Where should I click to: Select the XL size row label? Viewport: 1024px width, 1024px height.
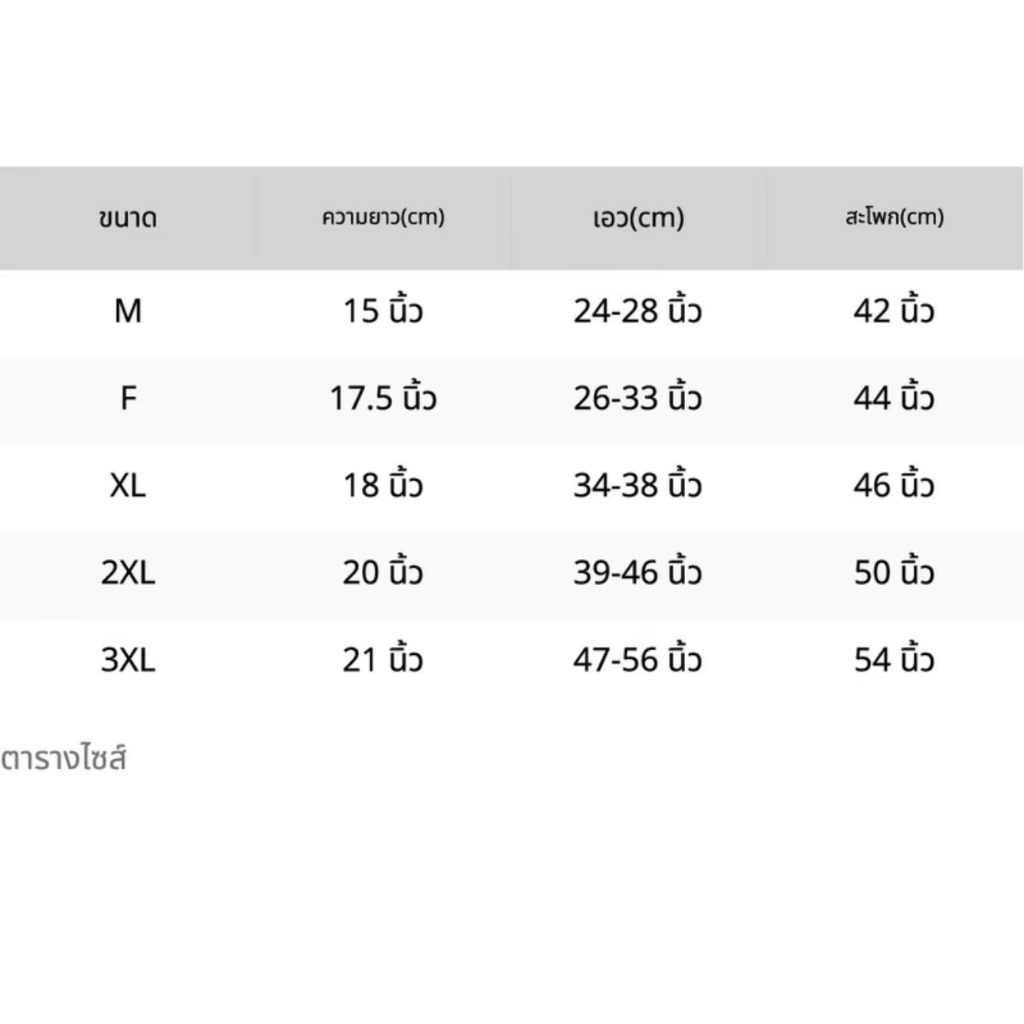(128, 486)
